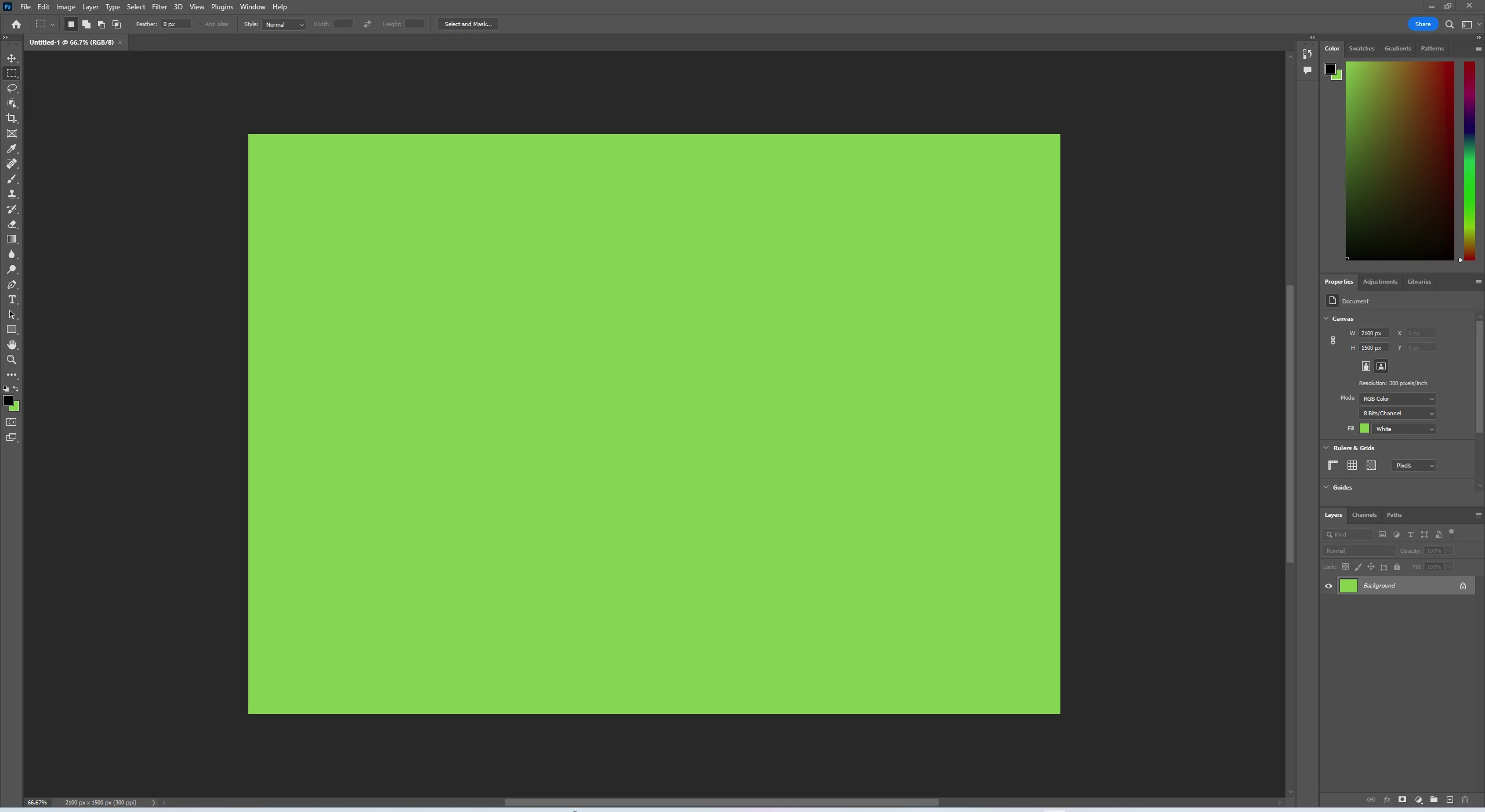Click the foreground color swatch in the toolbar
Viewport: 1485px width, 812px height.
(x=8, y=400)
